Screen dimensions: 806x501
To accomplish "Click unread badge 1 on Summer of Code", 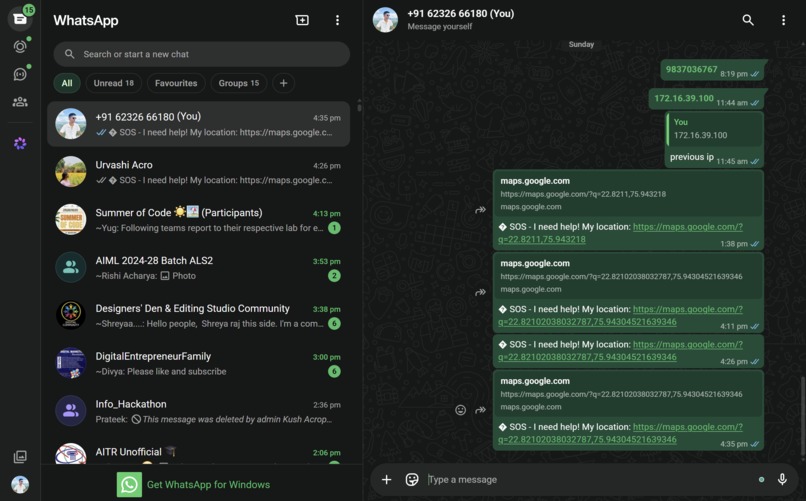I will [x=334, y=228].
